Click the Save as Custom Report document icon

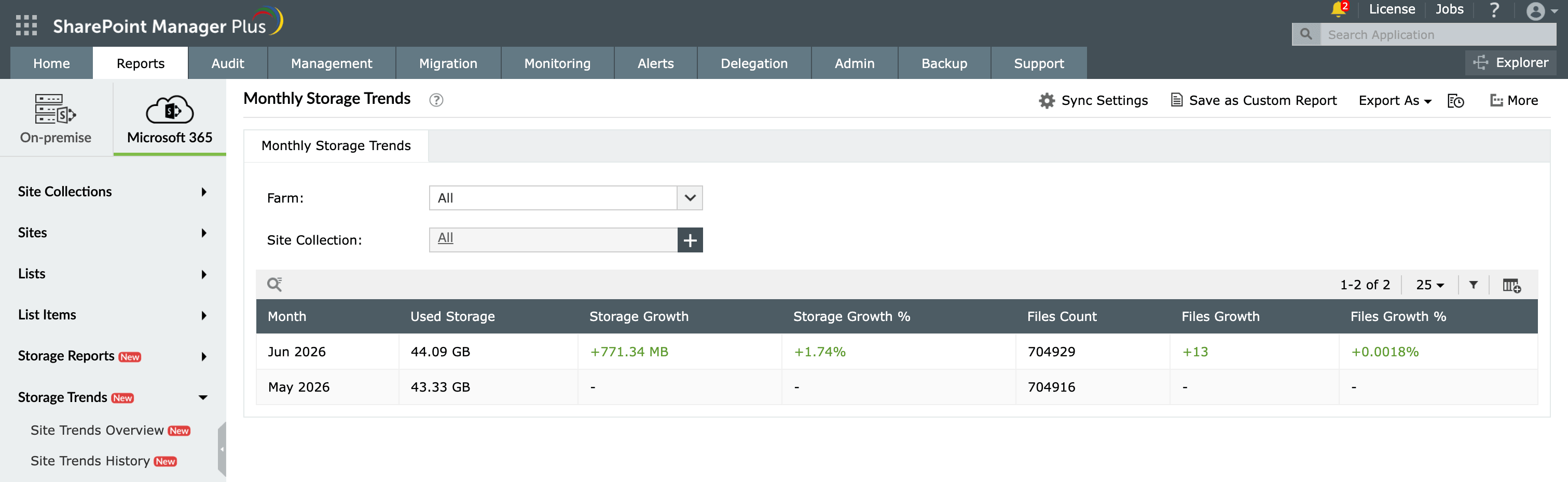click(x=1177, y=100)
